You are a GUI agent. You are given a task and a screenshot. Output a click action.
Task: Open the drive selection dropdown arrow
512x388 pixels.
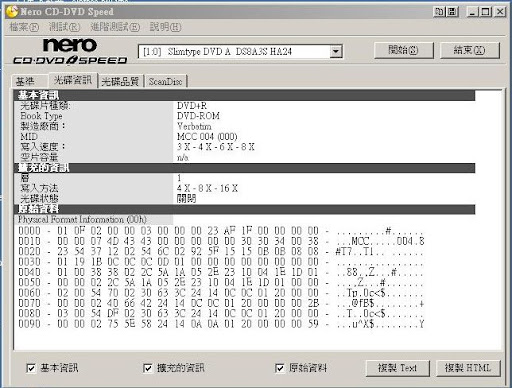tap(336, 52)
